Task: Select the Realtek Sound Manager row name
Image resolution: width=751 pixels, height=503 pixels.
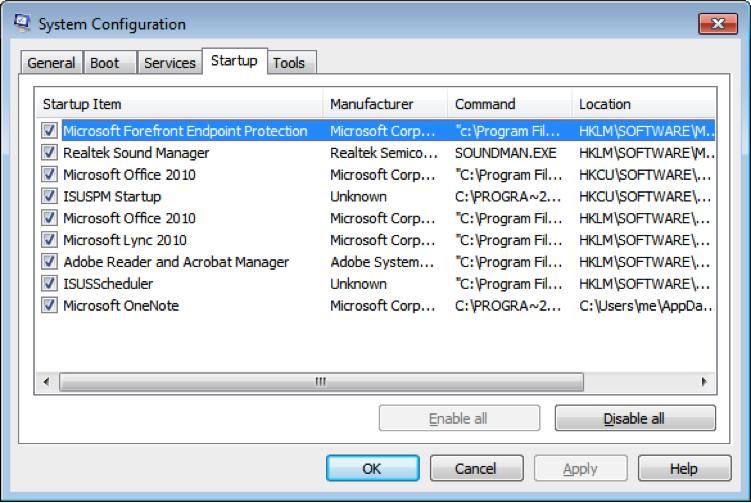Action: [136, 153]
